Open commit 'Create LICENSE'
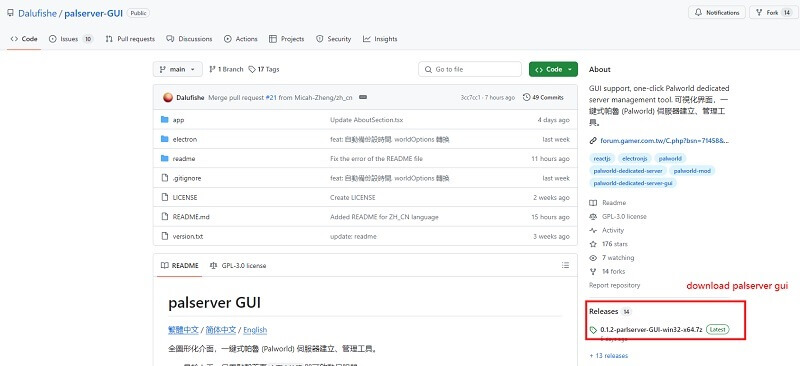The image size is (800, 366). point(353,198)
